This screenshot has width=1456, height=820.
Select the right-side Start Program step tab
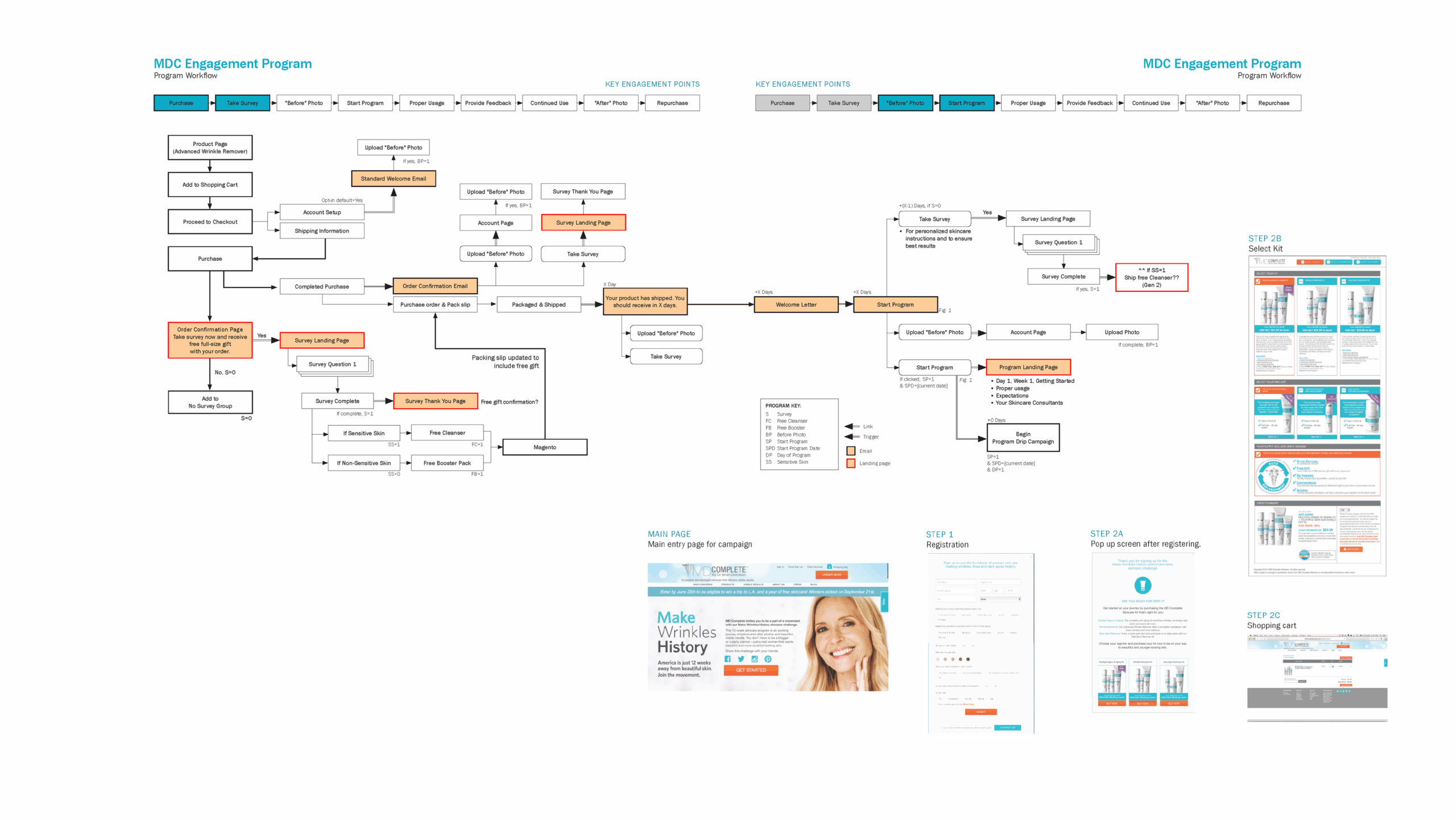(x=966, y=103)
